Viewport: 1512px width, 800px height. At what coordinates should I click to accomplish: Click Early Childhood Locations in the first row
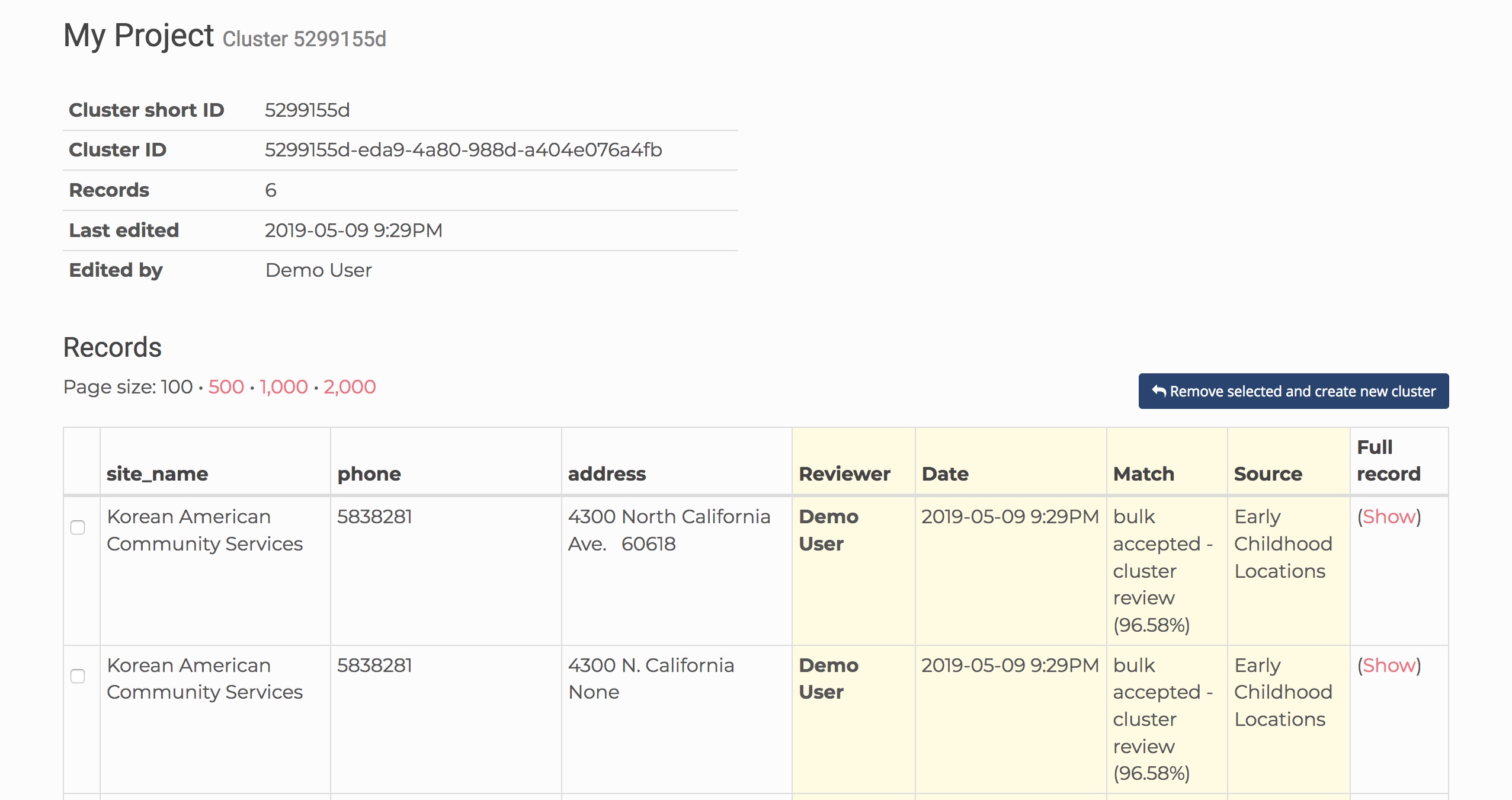1283,544
